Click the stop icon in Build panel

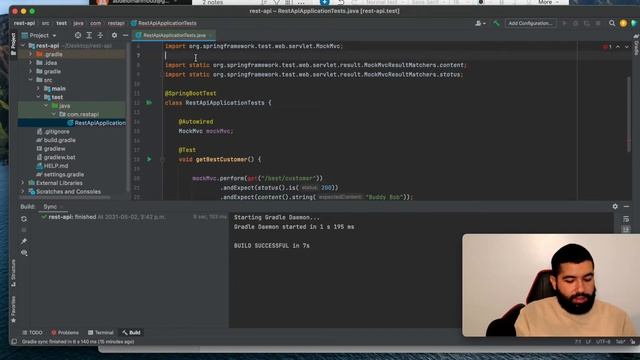tap(24, 230)
